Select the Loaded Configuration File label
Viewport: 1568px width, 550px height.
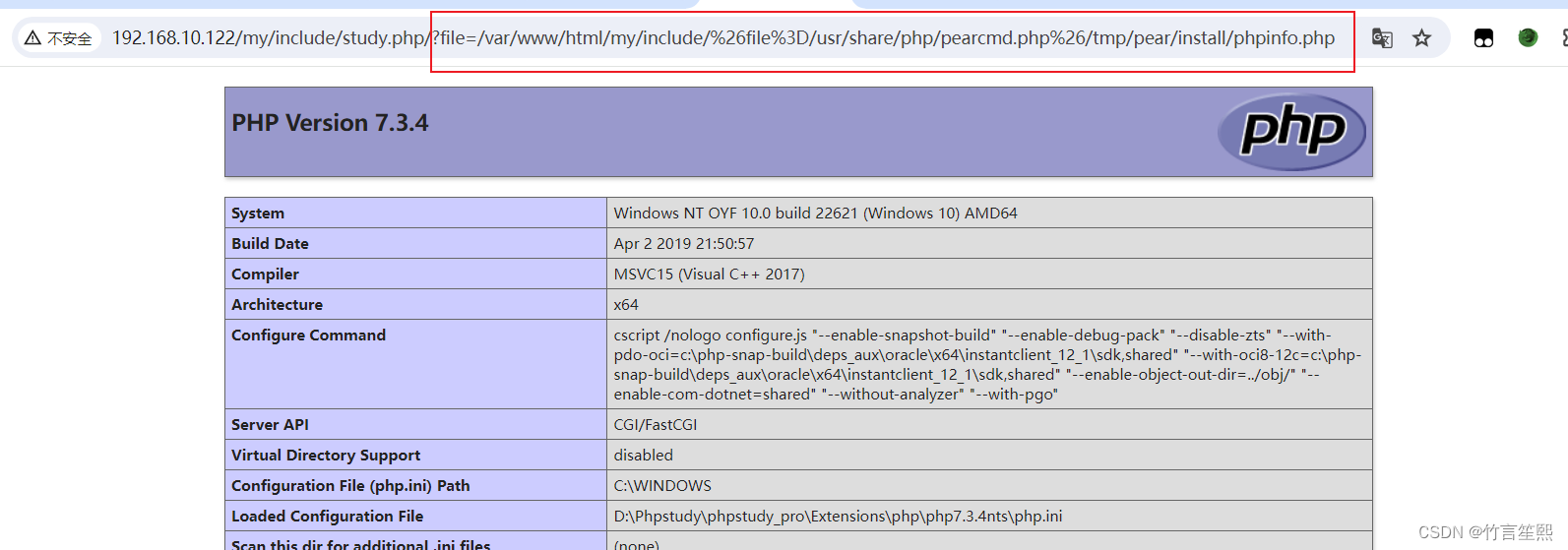click(327, 517)
